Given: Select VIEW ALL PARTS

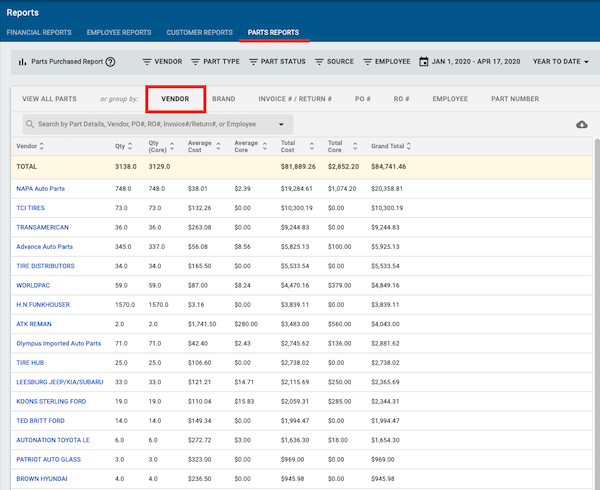Looking at the screenshot, I should 49,99.
